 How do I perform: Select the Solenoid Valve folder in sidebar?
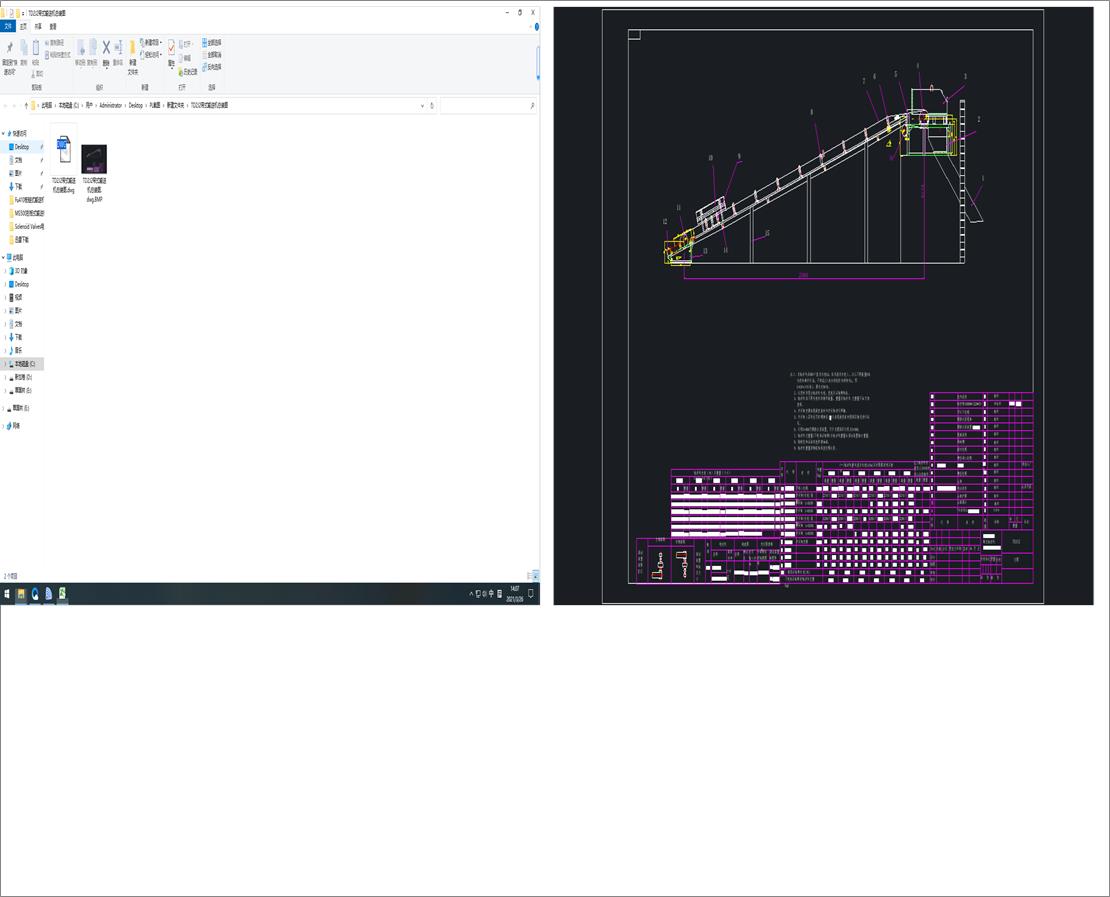[x=29, y=227]
